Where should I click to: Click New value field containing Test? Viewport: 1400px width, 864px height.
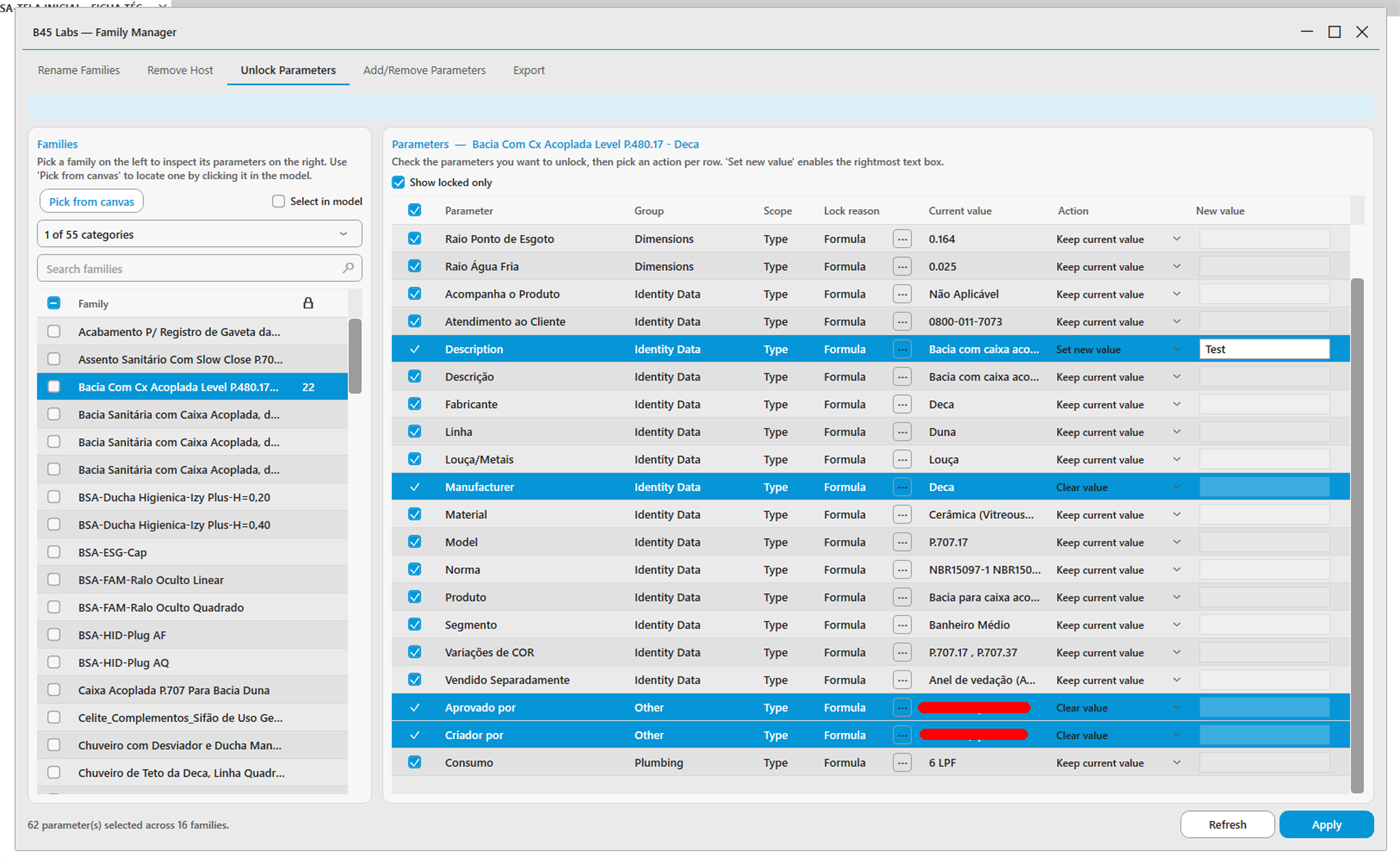pyautogui.click(x=1264, y=349)
